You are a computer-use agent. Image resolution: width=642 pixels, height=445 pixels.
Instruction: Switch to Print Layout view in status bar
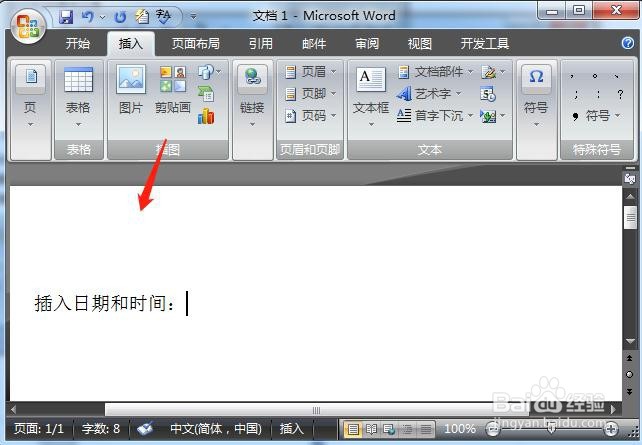(x=353, y=429)
